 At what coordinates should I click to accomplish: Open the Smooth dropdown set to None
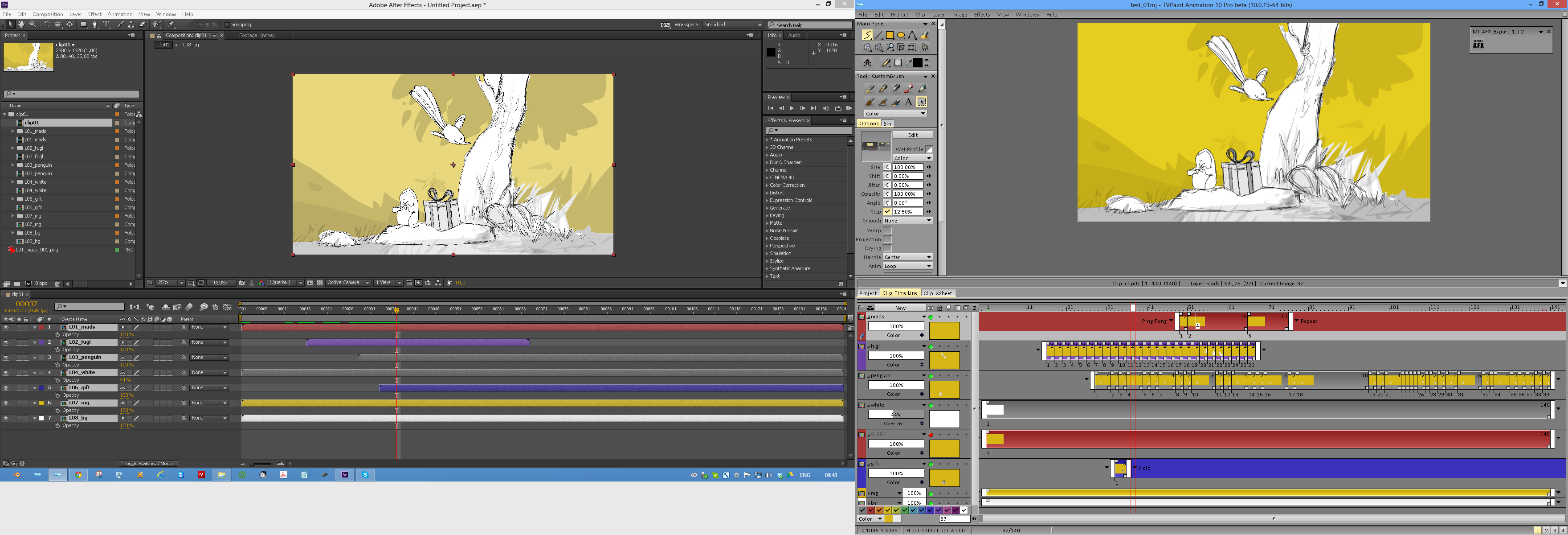907,221
